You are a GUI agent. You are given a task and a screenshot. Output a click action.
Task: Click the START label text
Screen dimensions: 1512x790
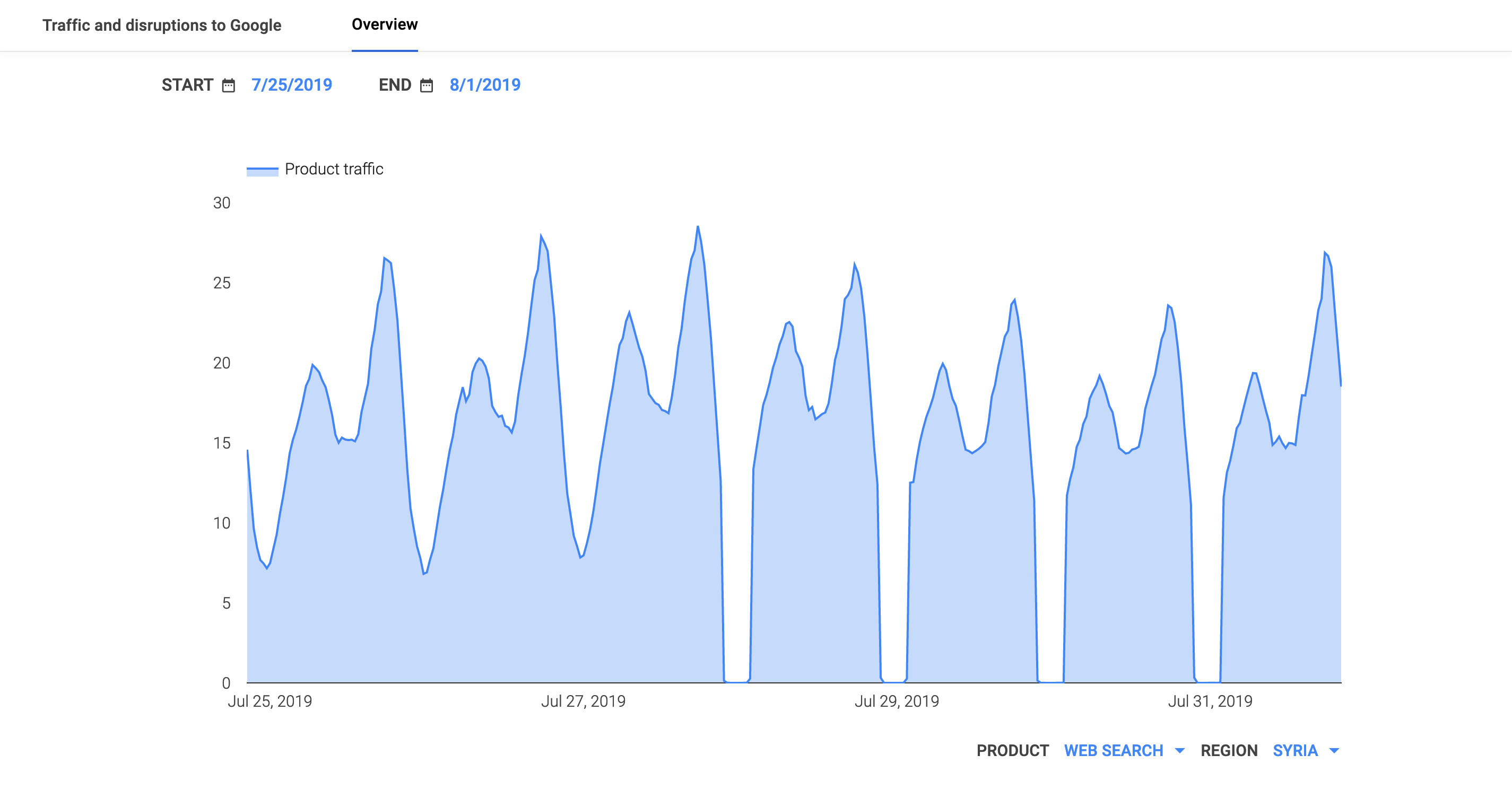pyautogui.click(x=187, y=85)
